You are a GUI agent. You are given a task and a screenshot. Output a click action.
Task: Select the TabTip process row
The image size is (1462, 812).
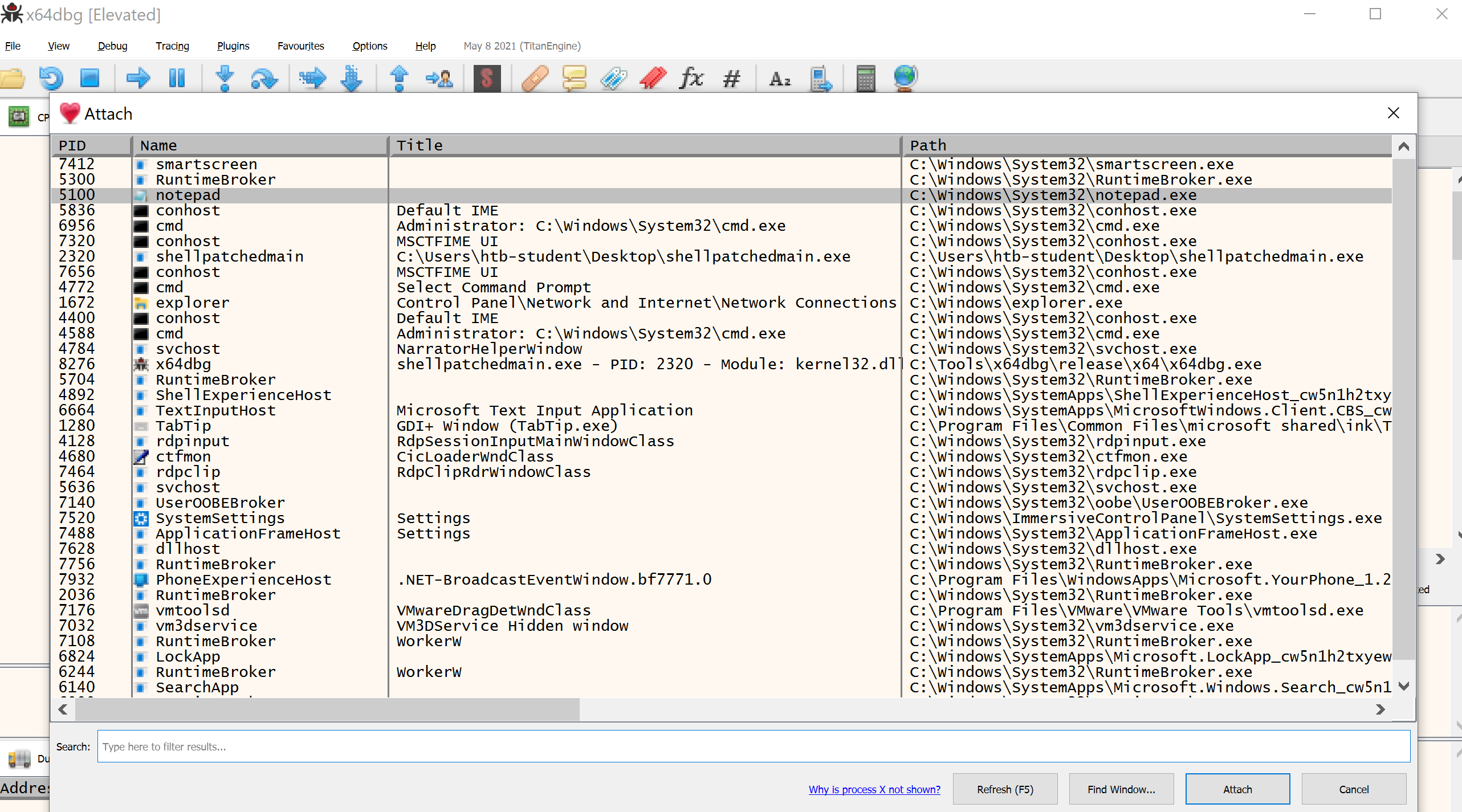coord(722,426)
